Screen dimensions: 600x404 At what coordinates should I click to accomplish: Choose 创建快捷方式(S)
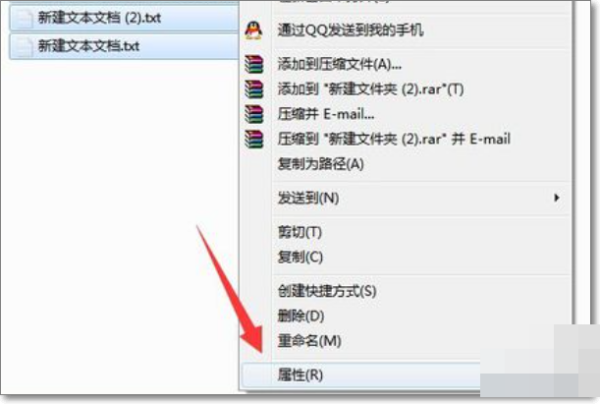[x=327, y=291]
